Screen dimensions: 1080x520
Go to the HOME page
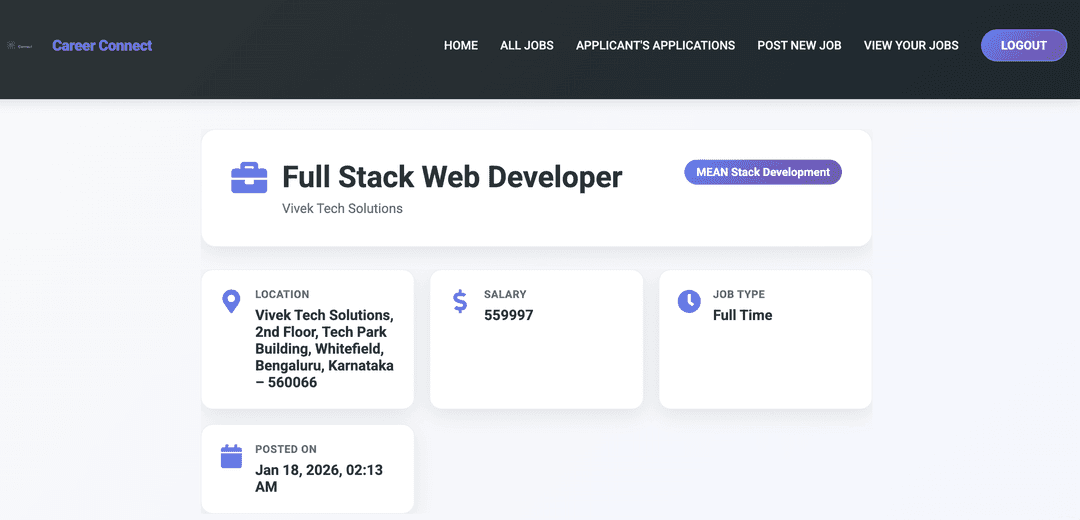point(461,45)
